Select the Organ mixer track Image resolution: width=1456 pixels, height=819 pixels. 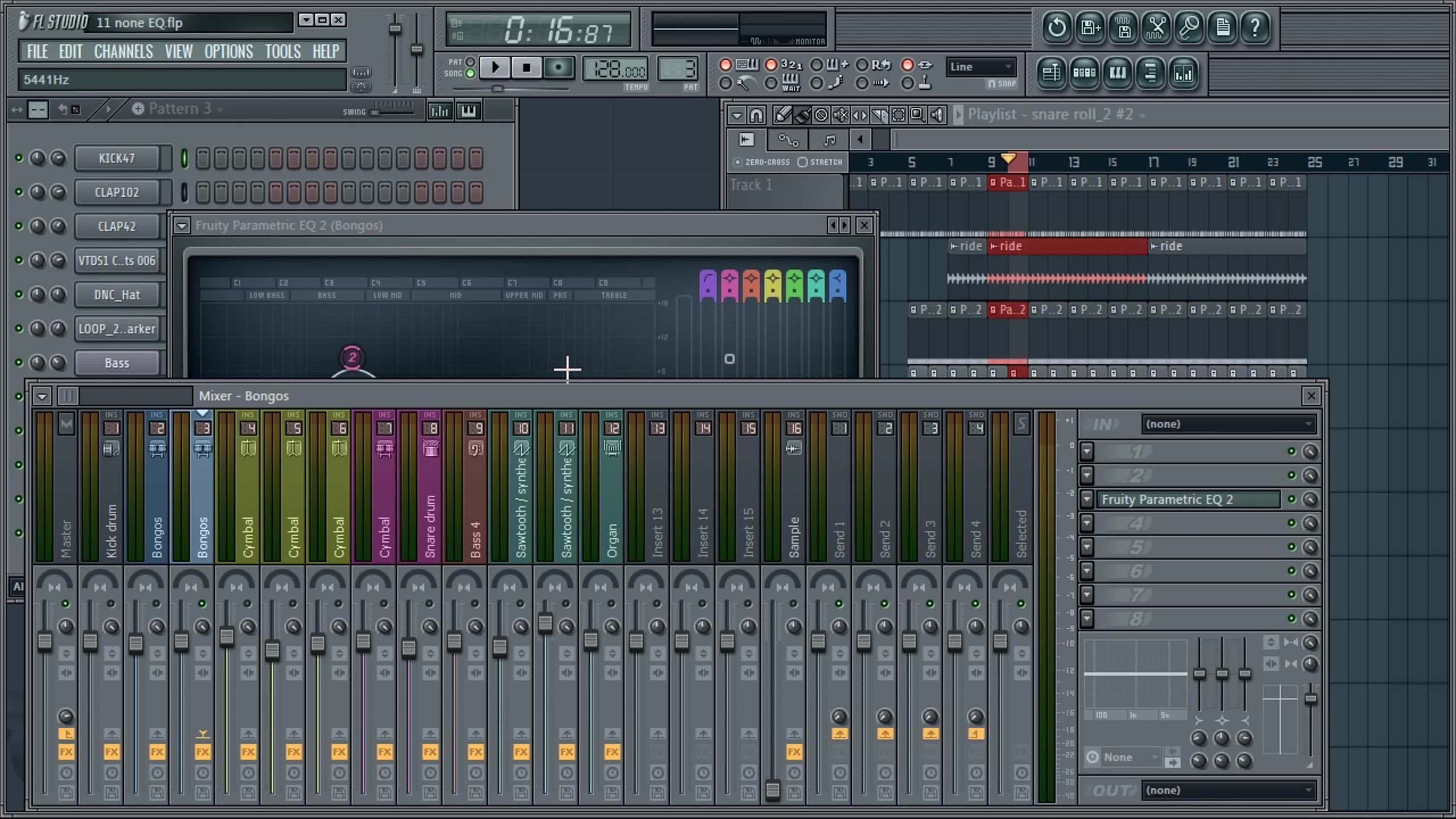point(612,487)
